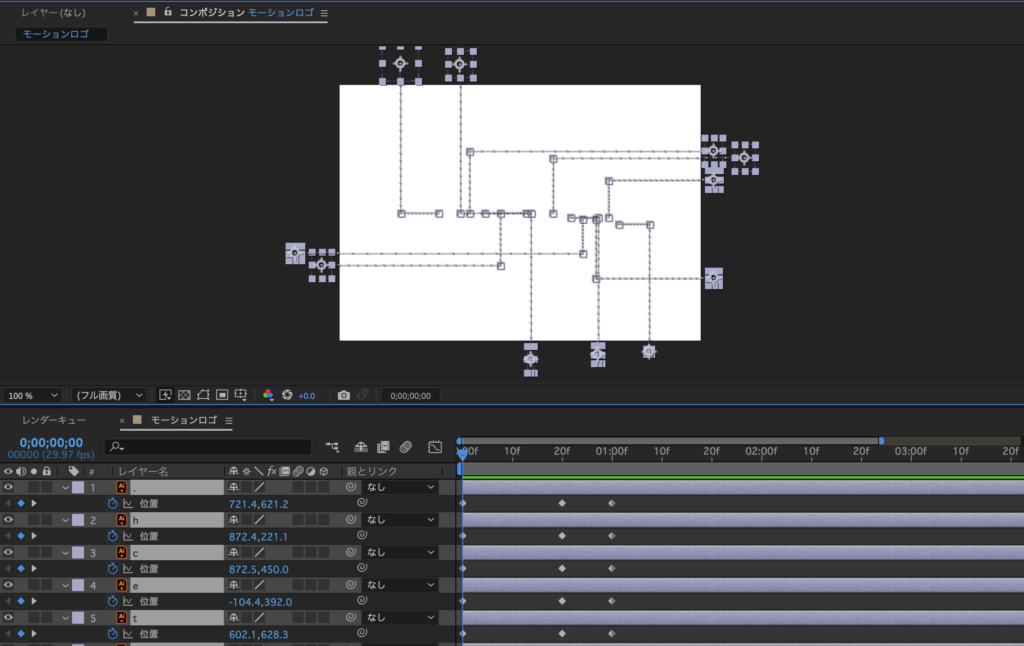The height and width of the screenshot is (646, 1024).
Task: Toggle position stopwatch on layer h
Action: [x=112, y=536]
